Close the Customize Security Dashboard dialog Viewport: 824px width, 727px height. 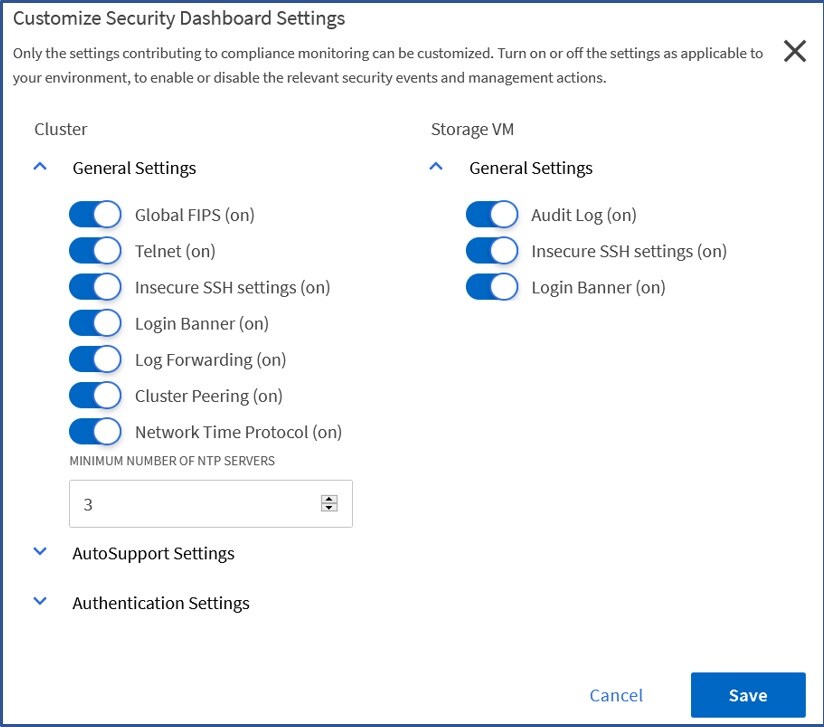tap(794, 52)
